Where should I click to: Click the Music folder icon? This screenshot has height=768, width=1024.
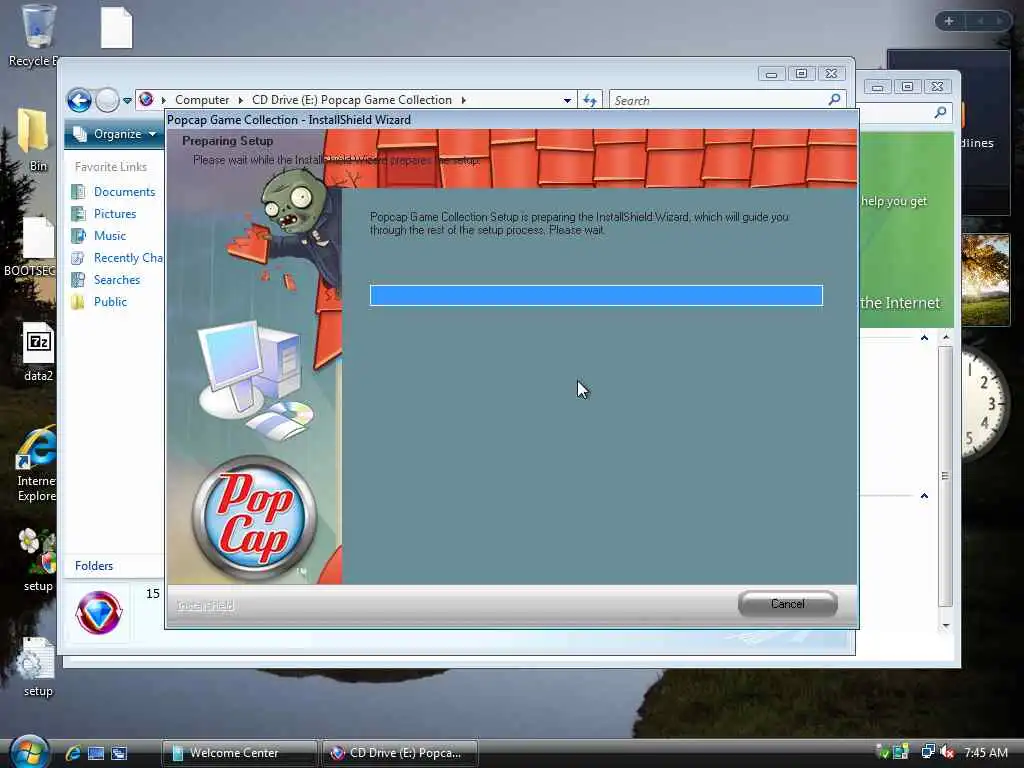pos(78,236)
